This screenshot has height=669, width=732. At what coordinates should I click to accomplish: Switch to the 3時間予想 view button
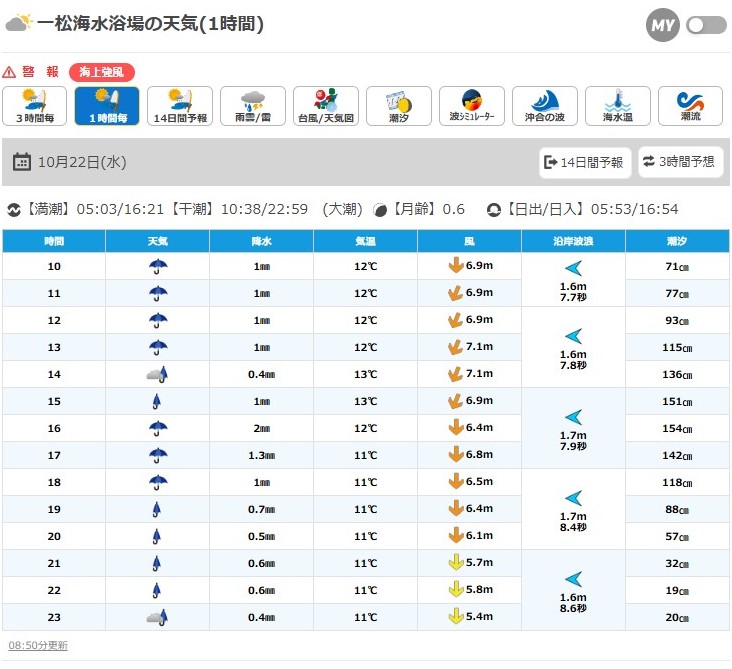681,162
